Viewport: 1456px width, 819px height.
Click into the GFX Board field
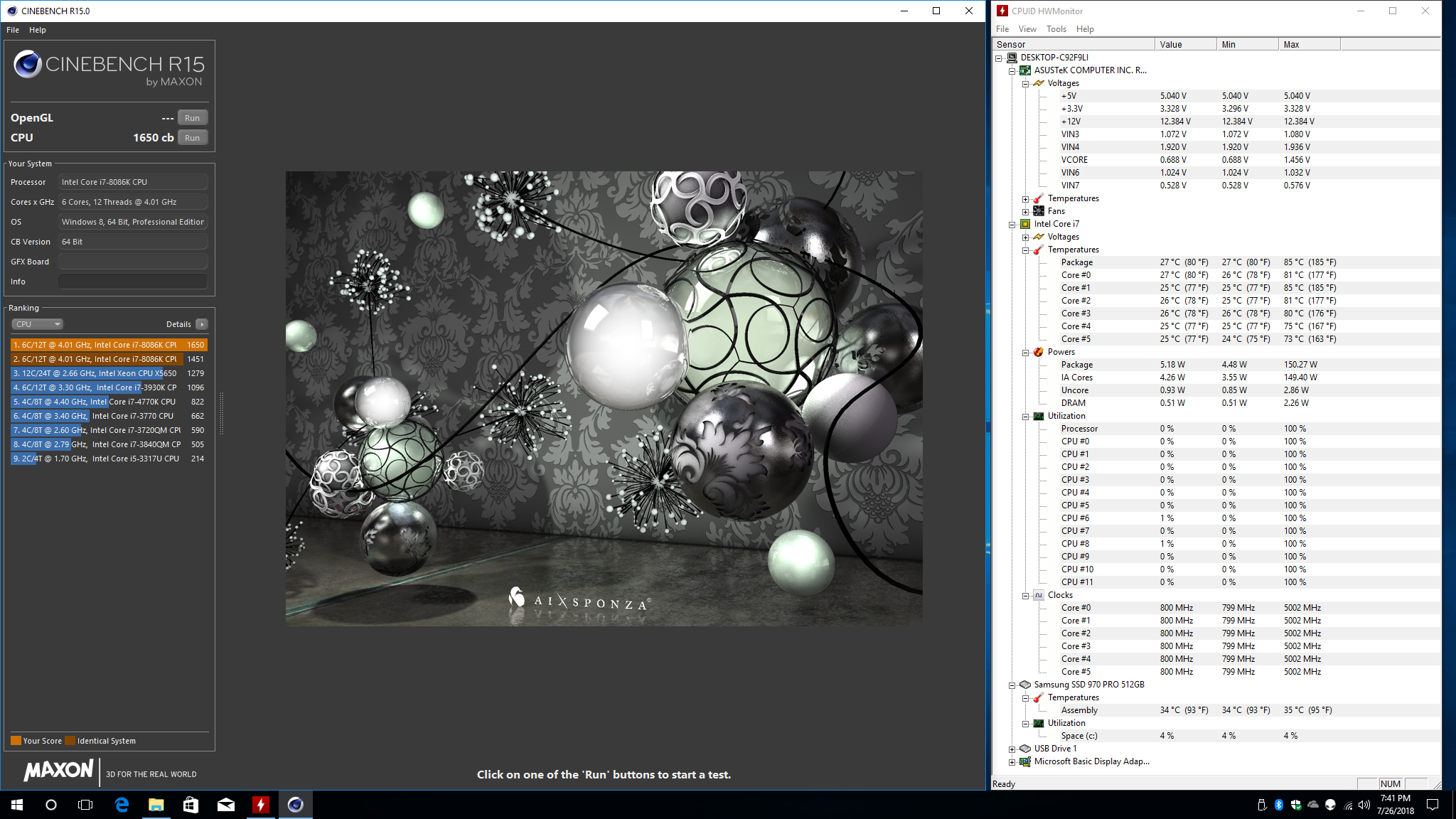pos(133,262)
